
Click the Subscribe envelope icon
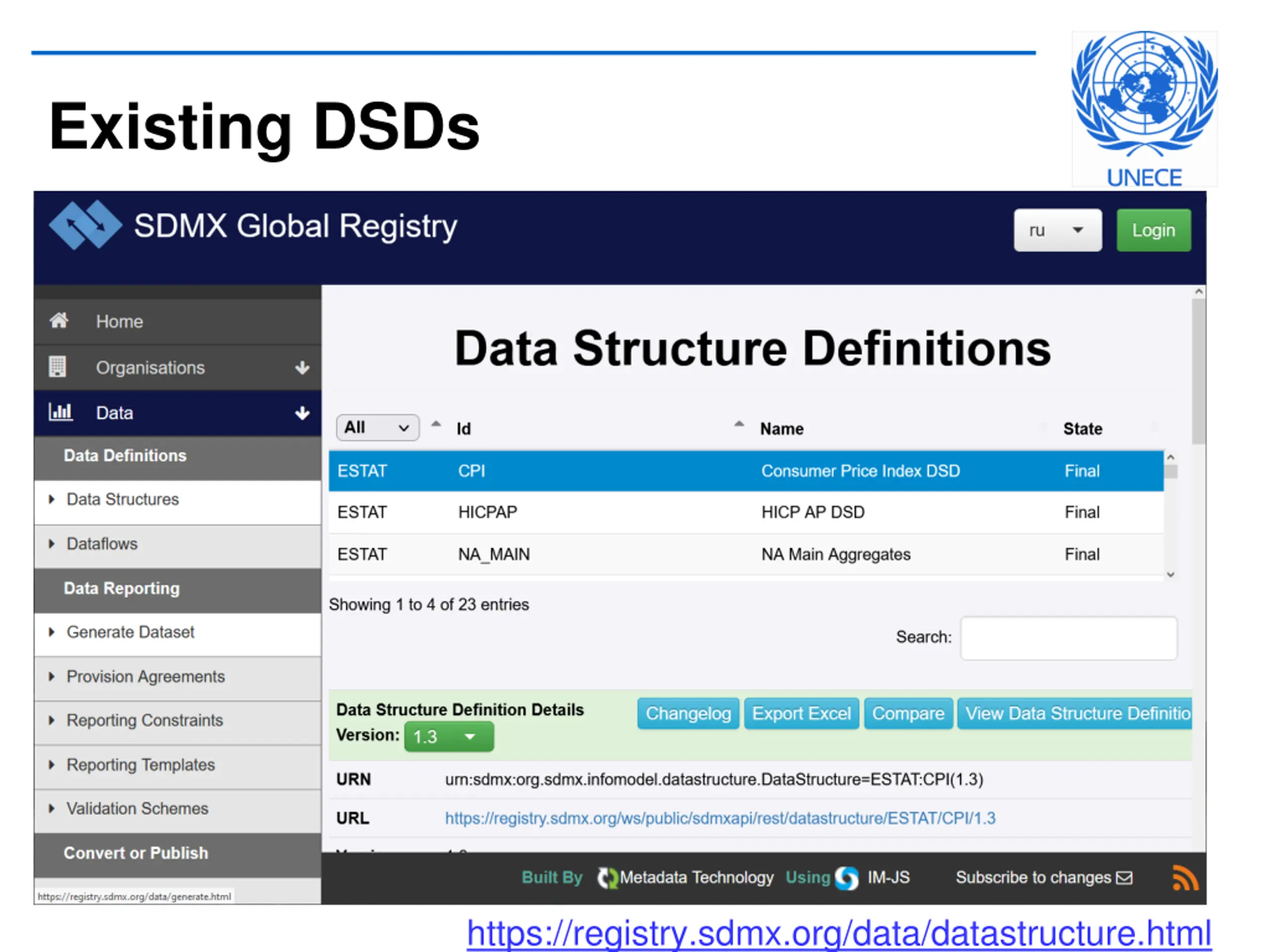coord(1124,878)
